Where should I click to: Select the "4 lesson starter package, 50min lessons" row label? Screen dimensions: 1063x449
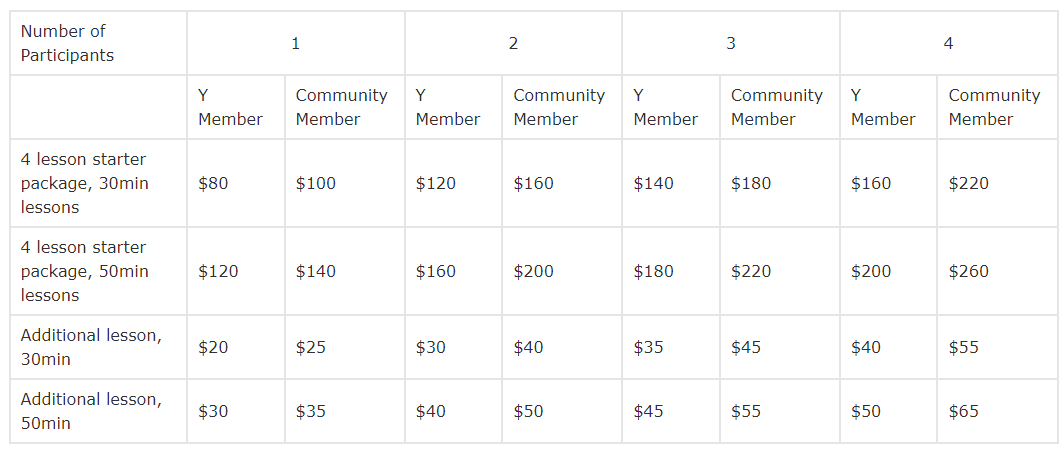(84, 271)
